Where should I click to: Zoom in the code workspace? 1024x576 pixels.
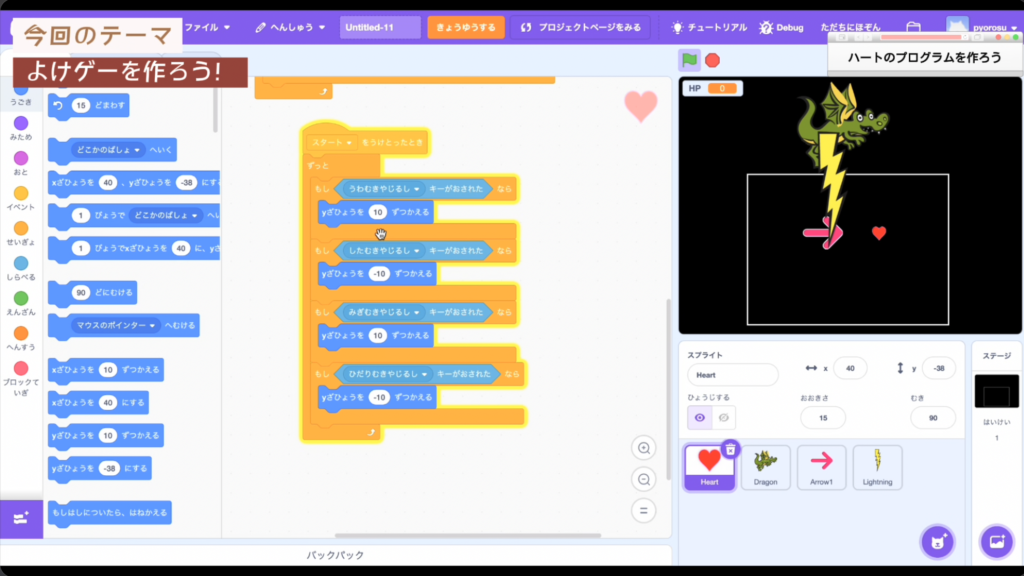(644, 448)
